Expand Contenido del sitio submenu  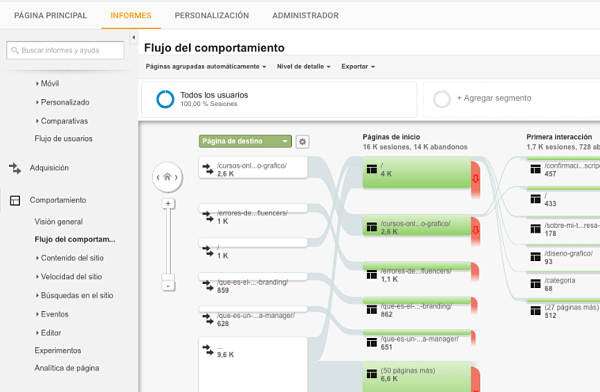coord(70,258)
